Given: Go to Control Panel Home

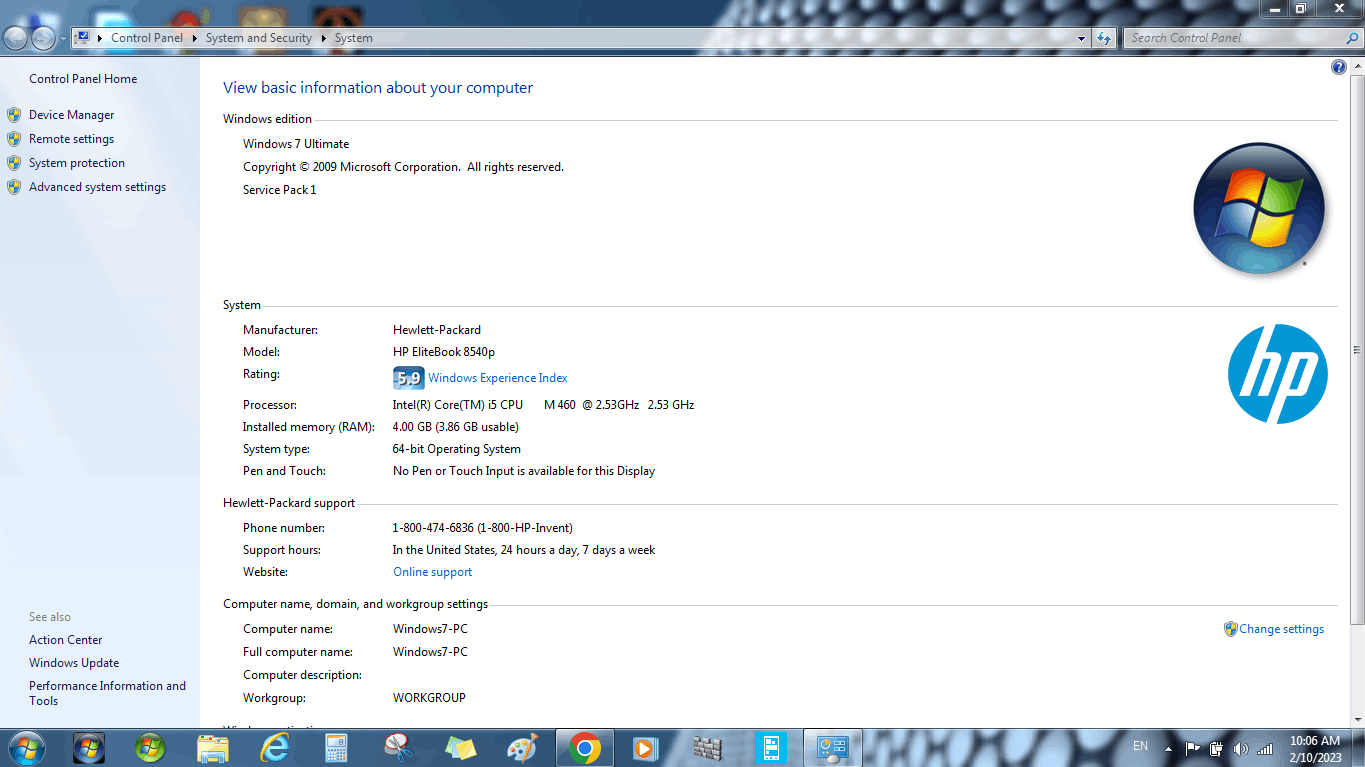Looking at the screenshot, I should pos(83,79).
